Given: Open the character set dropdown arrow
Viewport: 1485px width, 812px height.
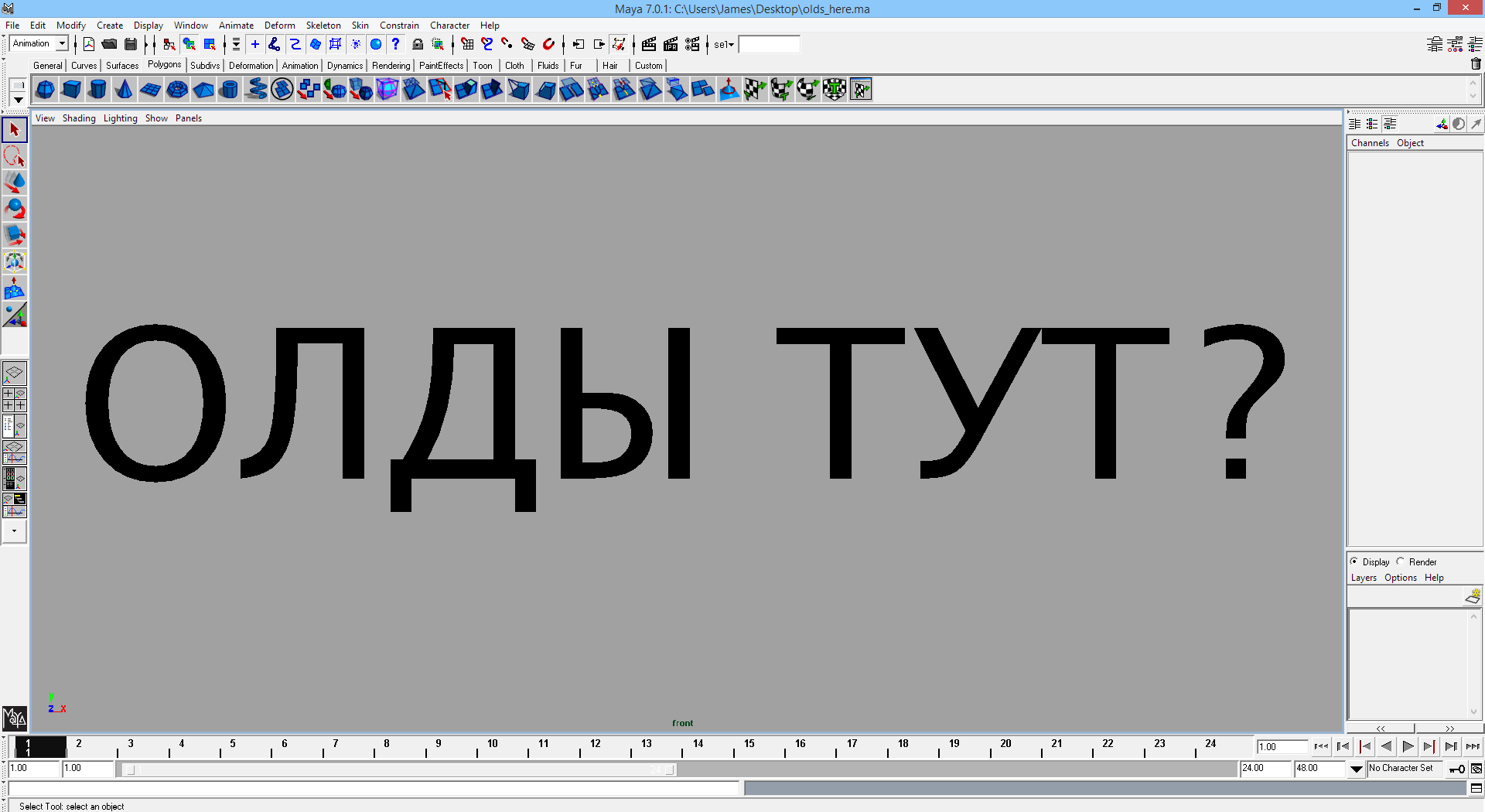Looking at the screenshot, I should (1357, 769).
